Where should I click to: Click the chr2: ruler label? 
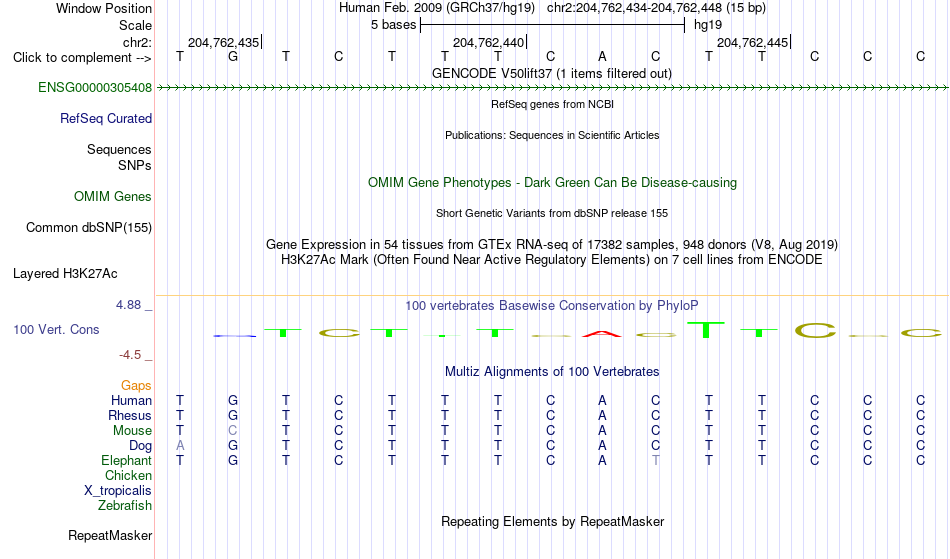pyautogui.click(x=137, y=42)
